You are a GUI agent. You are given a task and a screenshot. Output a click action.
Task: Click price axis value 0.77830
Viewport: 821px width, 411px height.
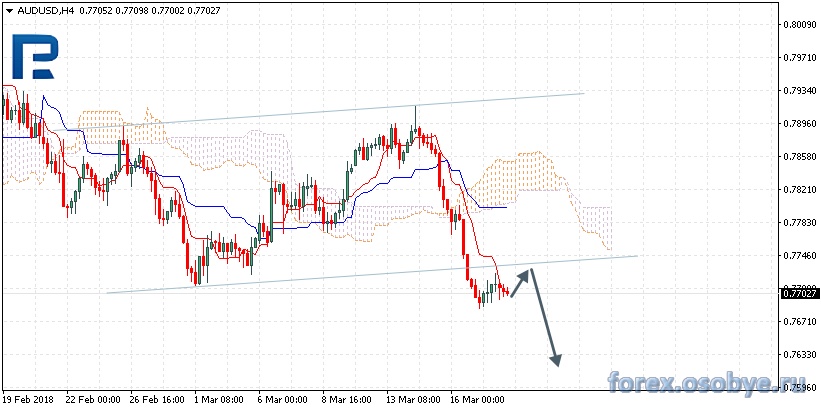(799, 223)
